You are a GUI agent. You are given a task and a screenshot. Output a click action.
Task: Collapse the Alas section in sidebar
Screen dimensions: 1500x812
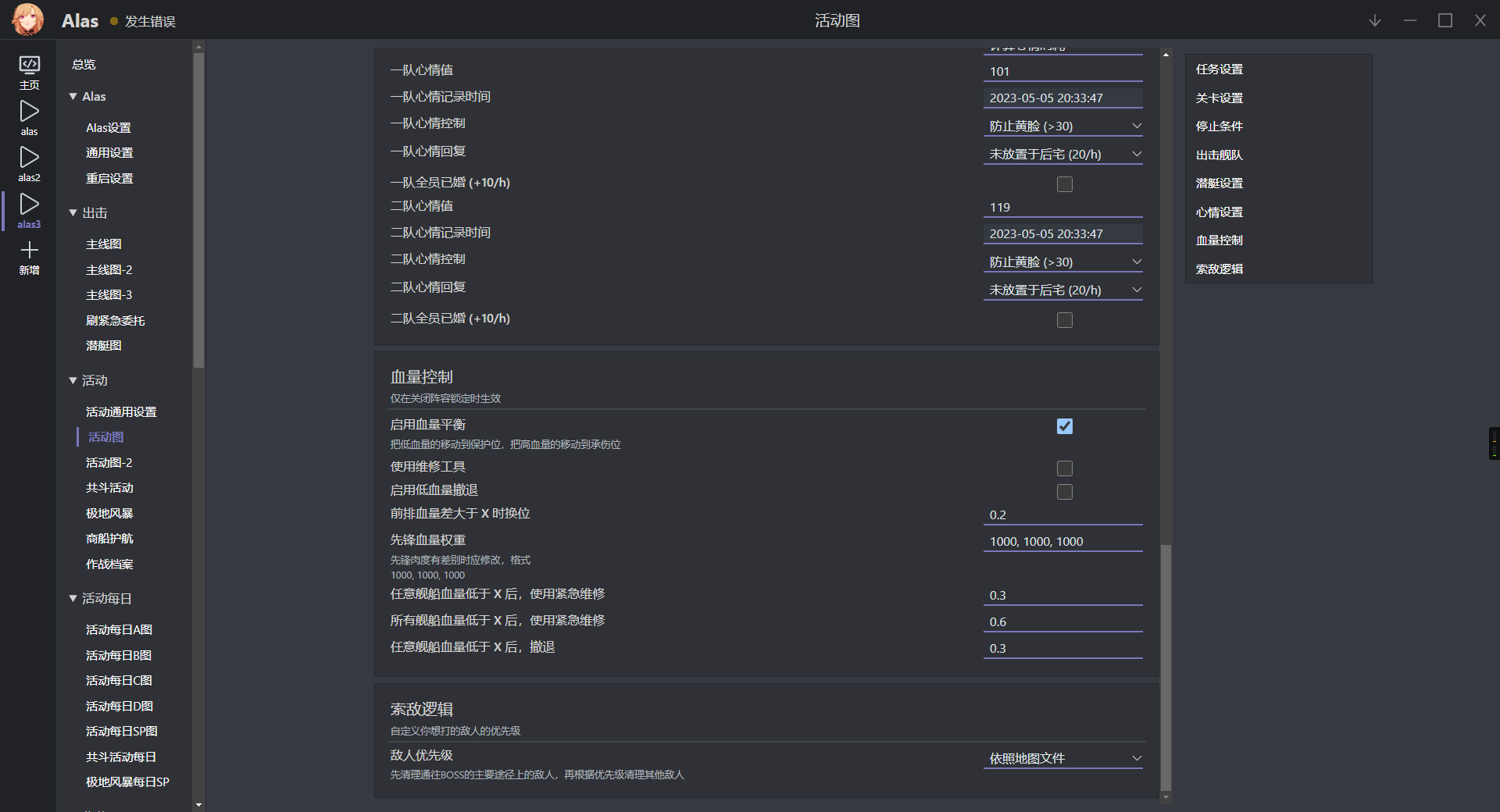73,96
